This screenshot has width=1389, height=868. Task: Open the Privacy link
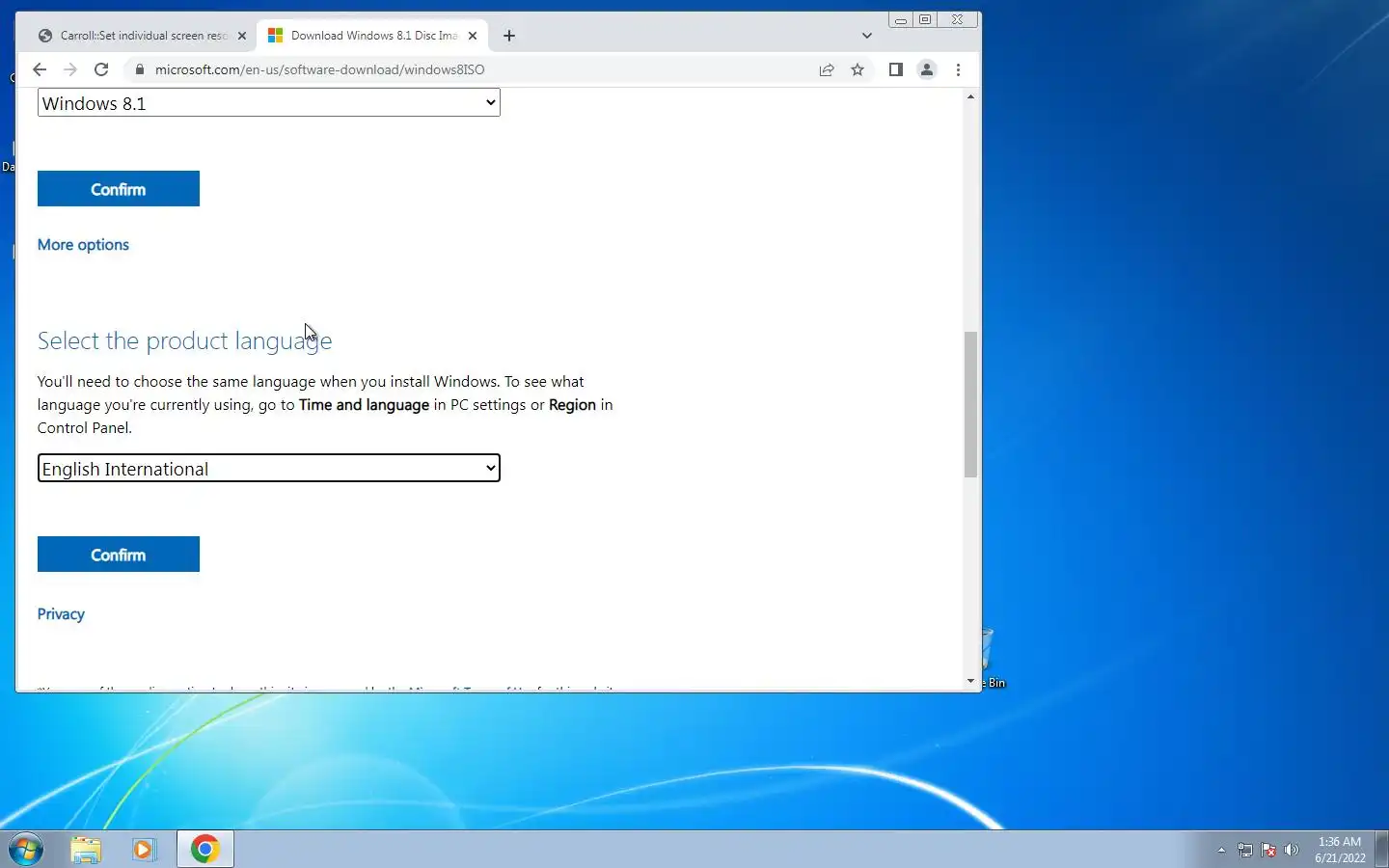[61, 614]
